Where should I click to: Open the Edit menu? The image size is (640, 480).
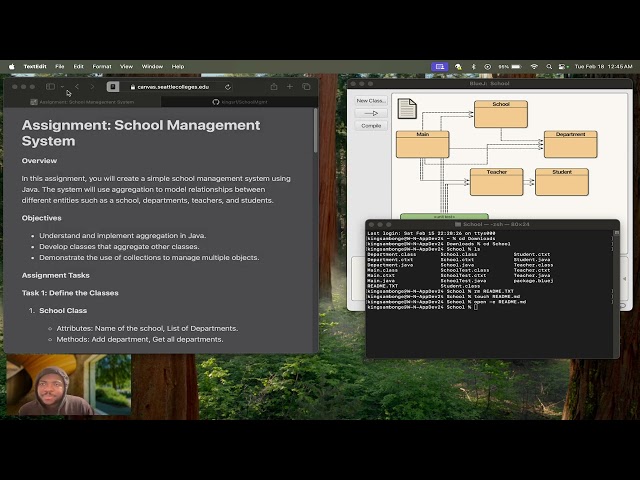[78, 67]
